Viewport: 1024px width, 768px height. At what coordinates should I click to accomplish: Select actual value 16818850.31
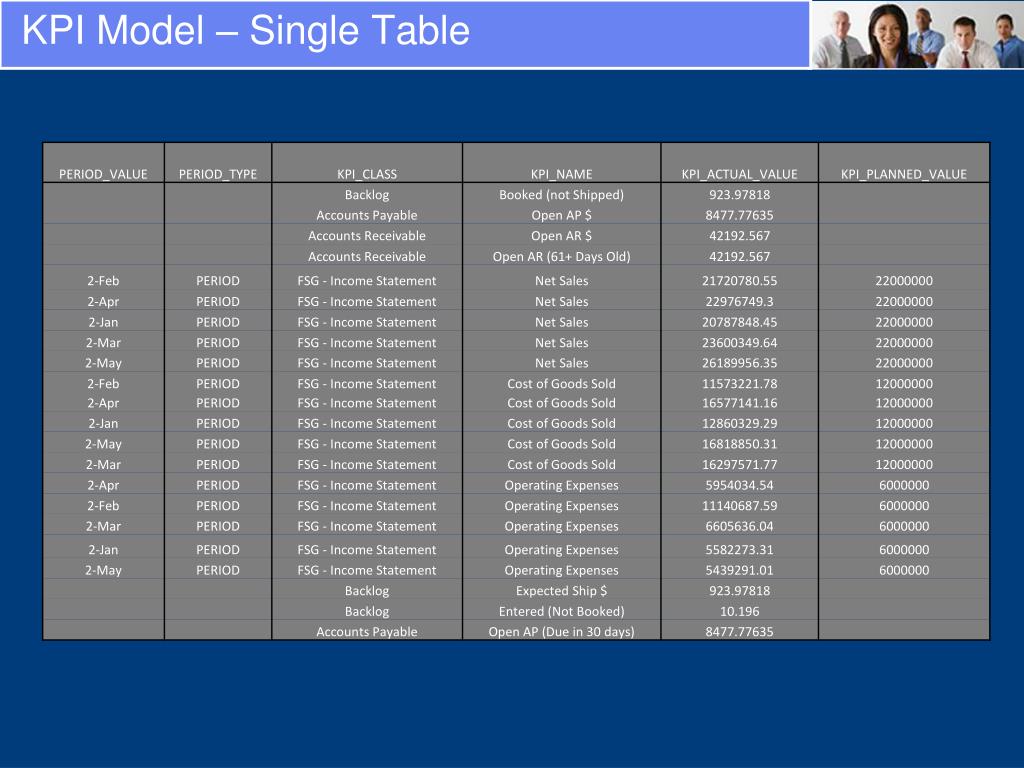click(x=739, y=444)
